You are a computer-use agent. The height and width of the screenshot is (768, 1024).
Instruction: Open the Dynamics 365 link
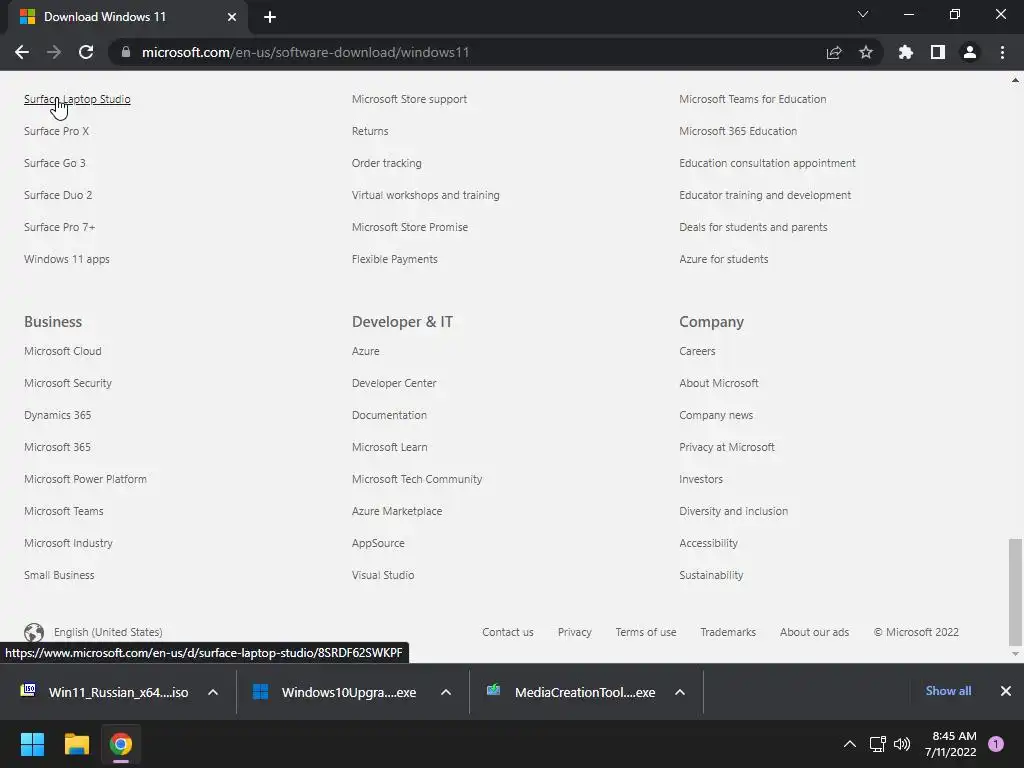[x=57, y=415]
